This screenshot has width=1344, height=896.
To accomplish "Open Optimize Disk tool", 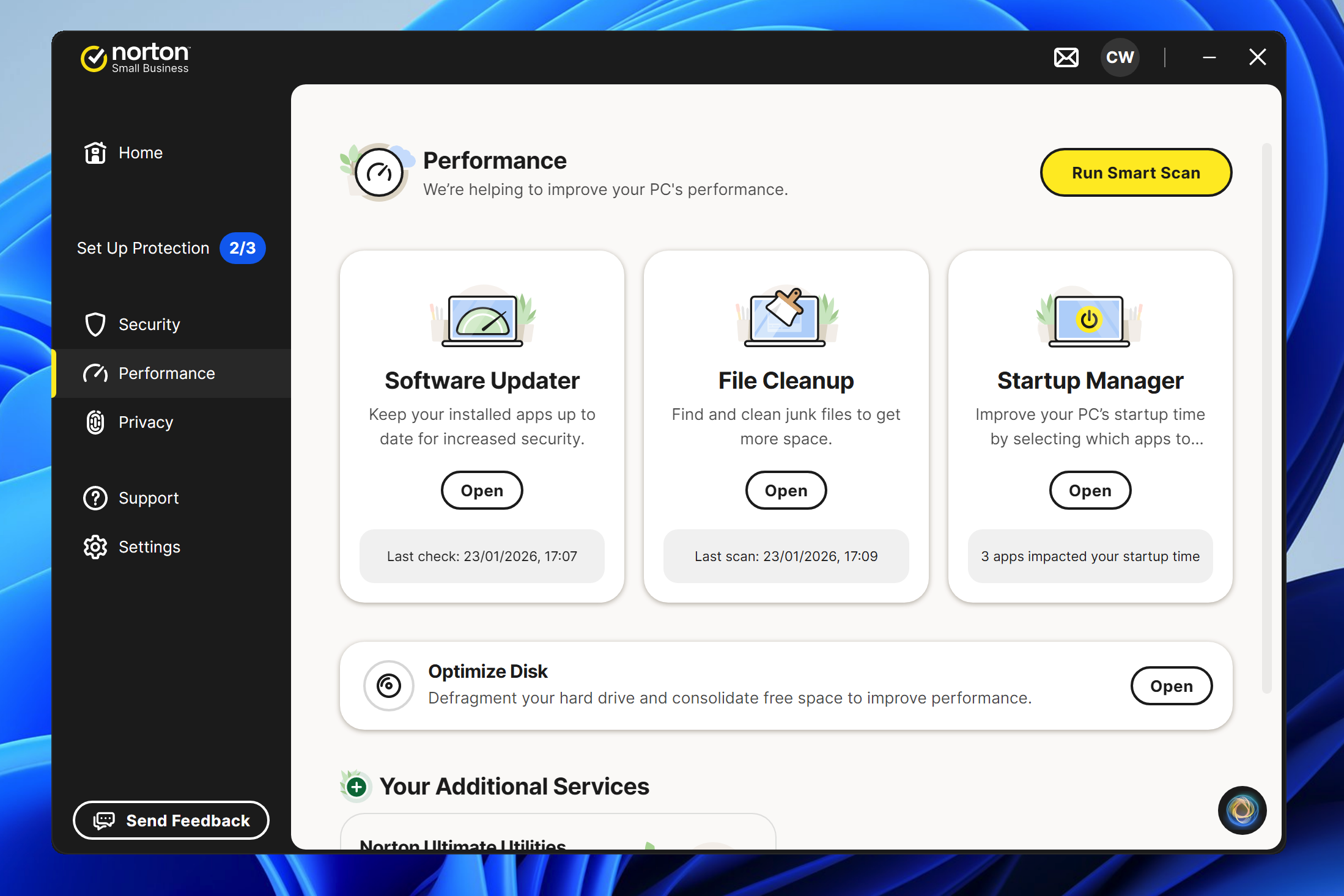I will 1171,686.
